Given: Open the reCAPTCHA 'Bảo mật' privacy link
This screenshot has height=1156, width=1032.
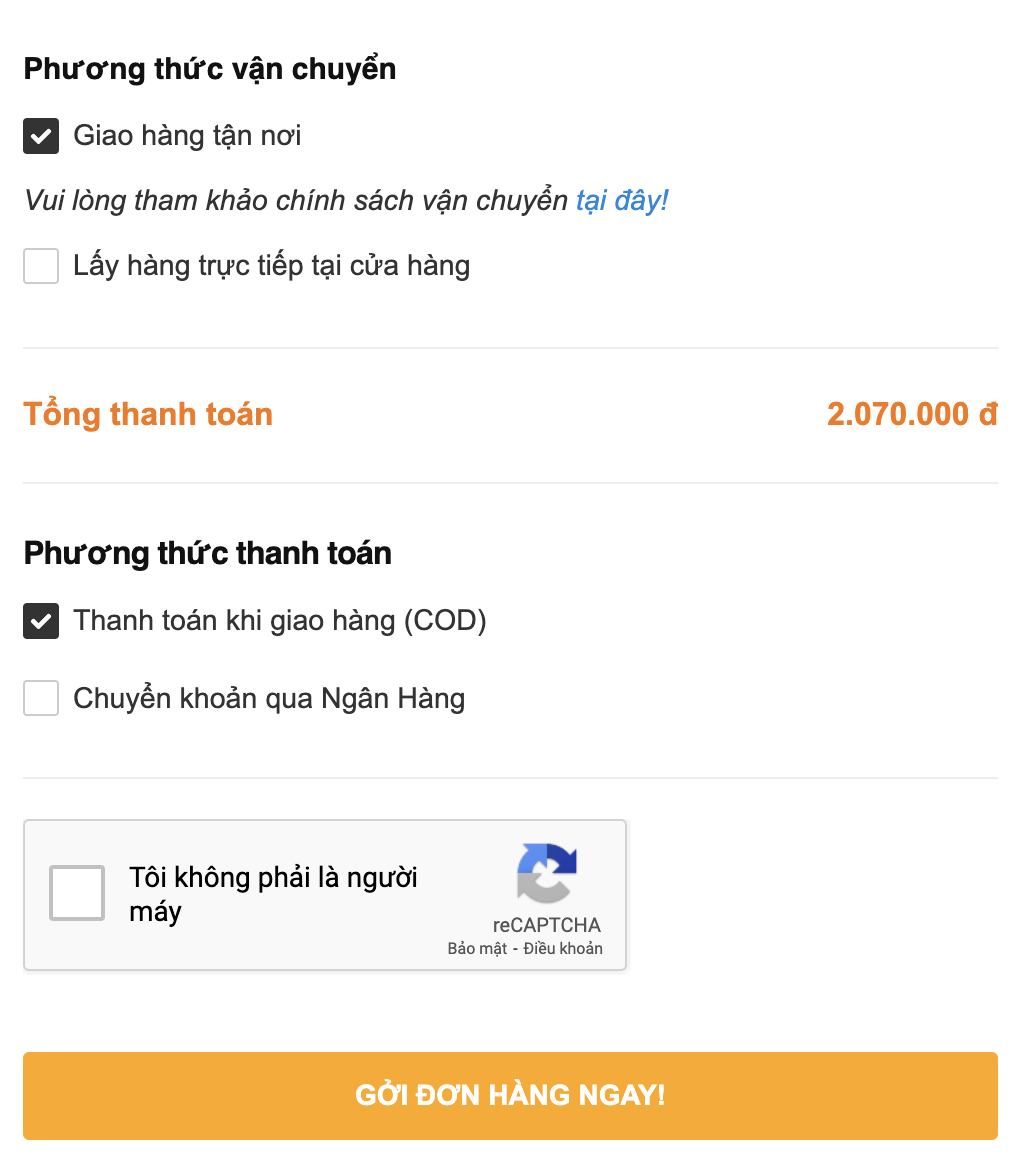Looking at the screenshot, I should (x=477, y=949).
